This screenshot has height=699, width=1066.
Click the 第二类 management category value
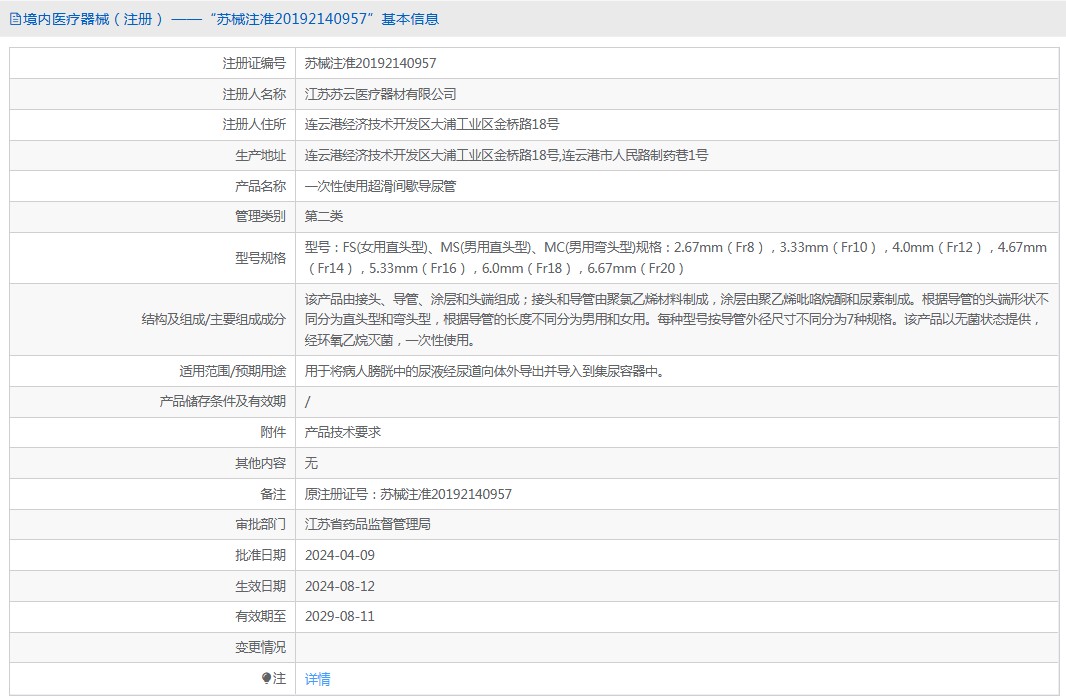[x=324, y=216]
